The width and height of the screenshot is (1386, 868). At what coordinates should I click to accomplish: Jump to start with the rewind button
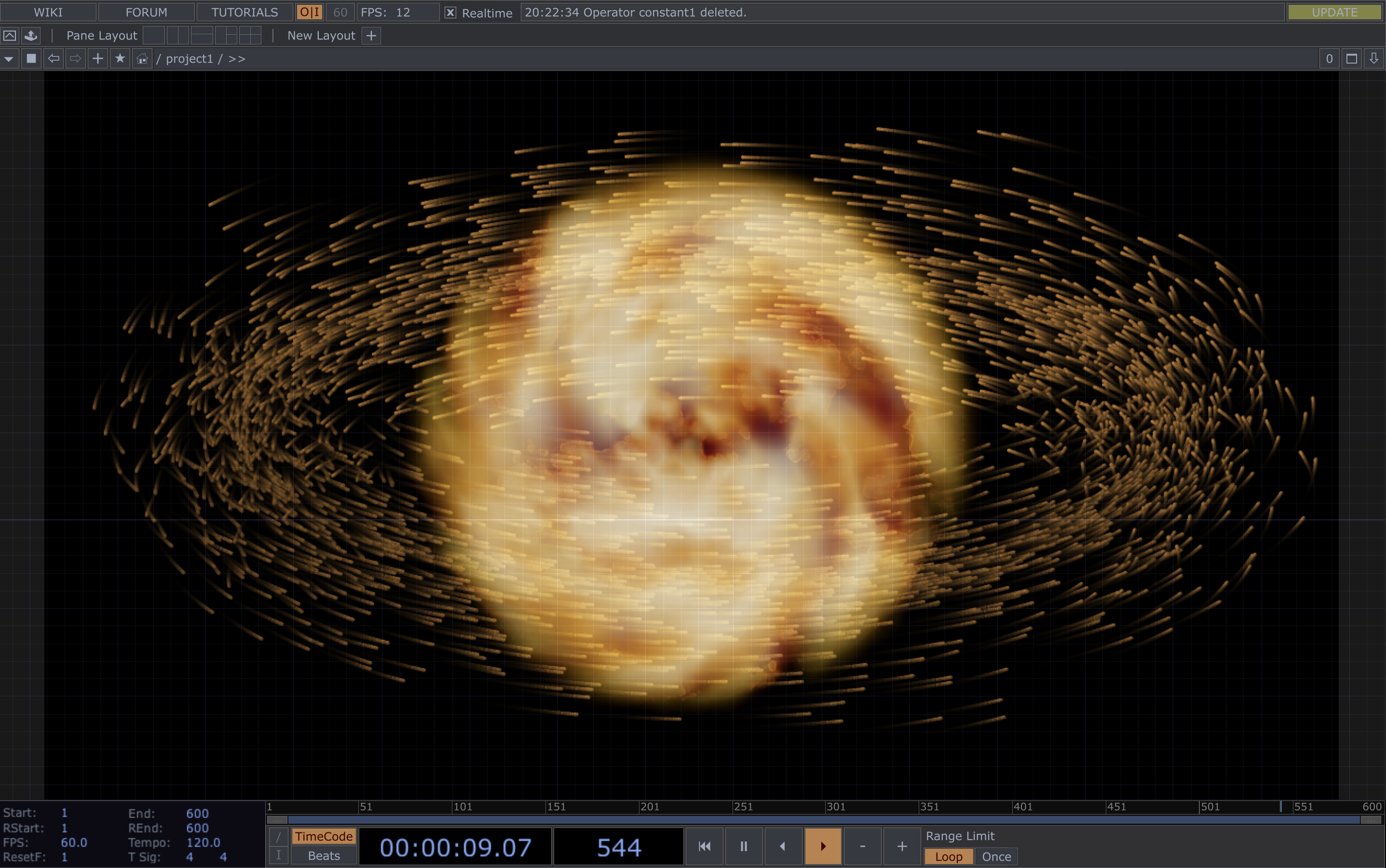(x=705, y=846)
